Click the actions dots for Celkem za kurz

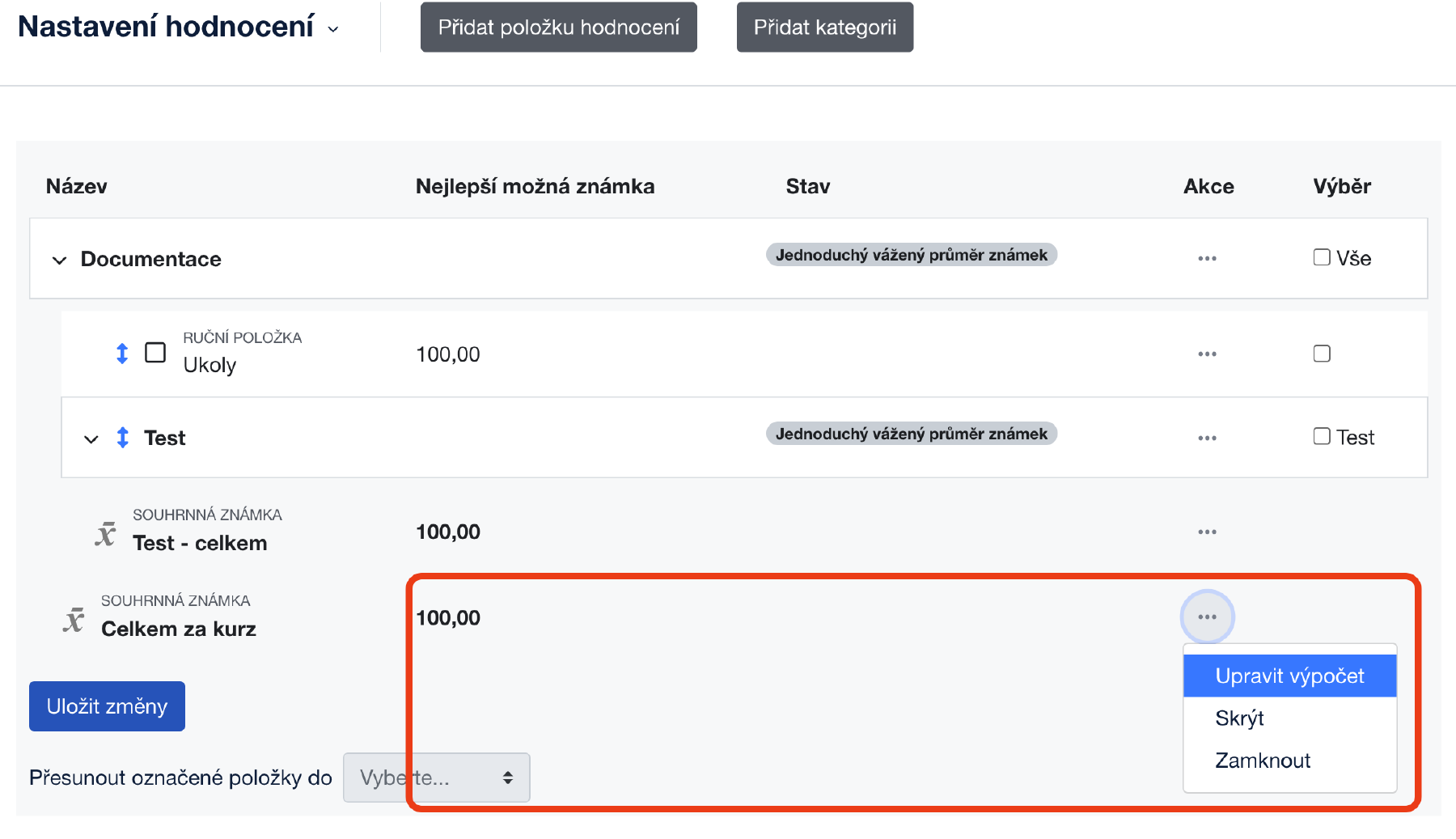[1207, 617]
